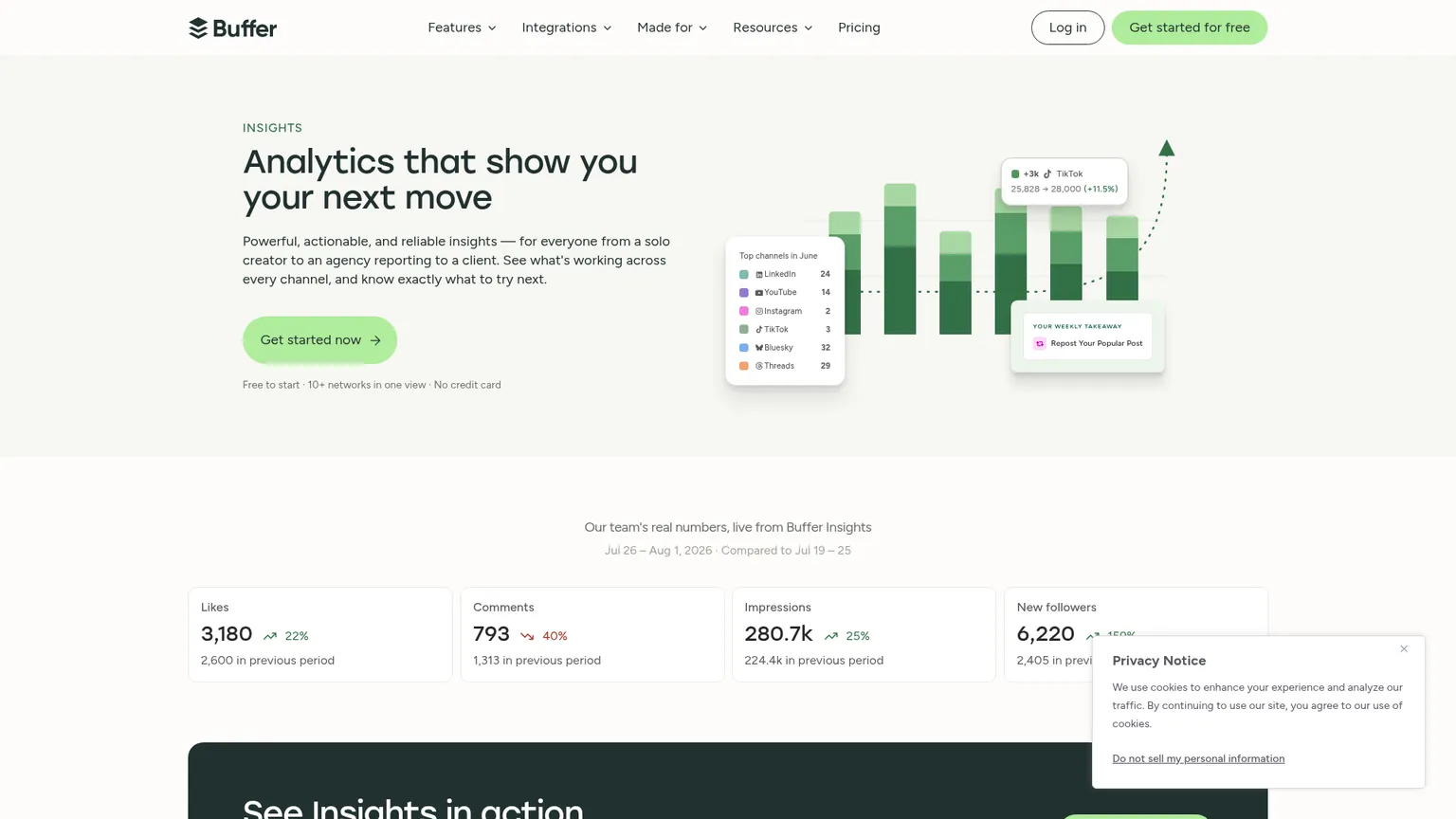This screenshot has height=819, width=1456.
Task: Click the Instagram icon in Top channels
Action: (758, 311)
